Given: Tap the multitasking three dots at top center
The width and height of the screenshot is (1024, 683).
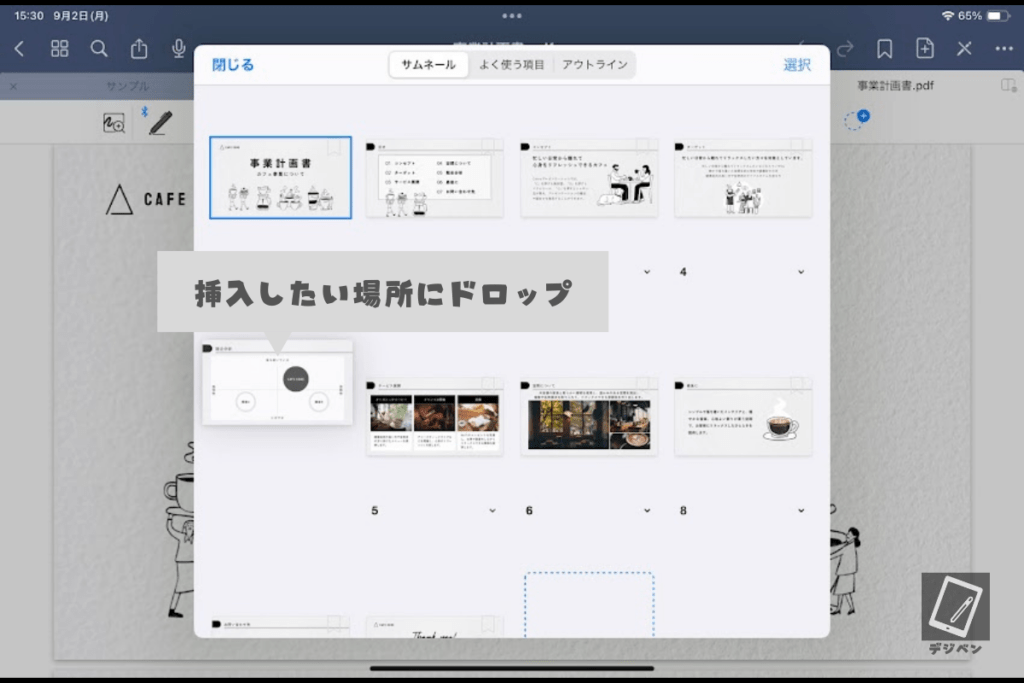Looking at the screenshot, I should click(512, 16).
